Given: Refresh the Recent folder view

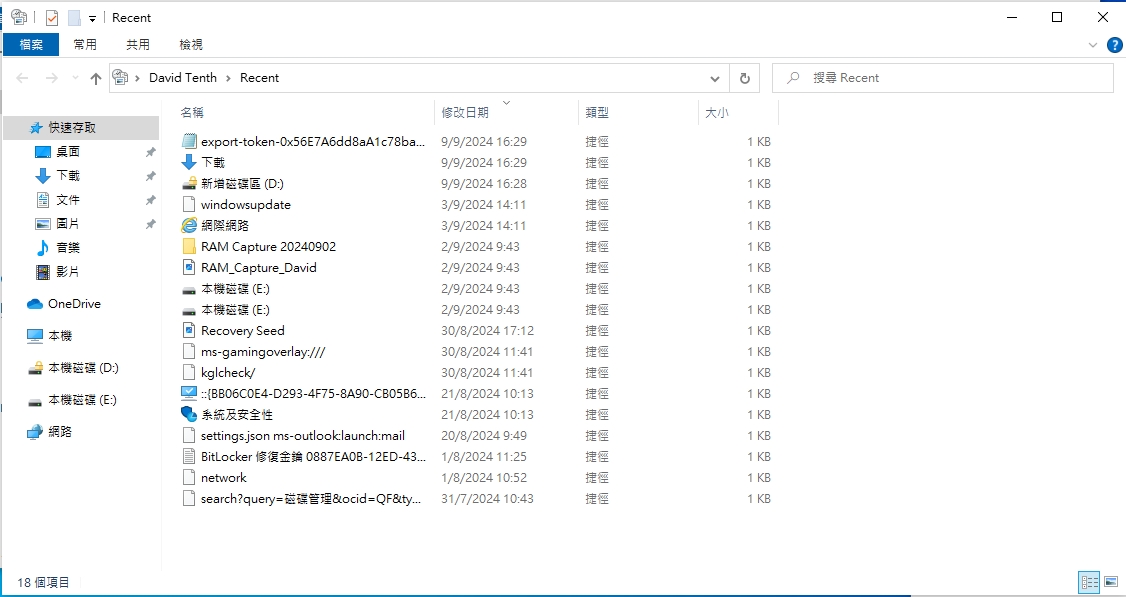Looking at the screenshot, I should coord(745,78).
